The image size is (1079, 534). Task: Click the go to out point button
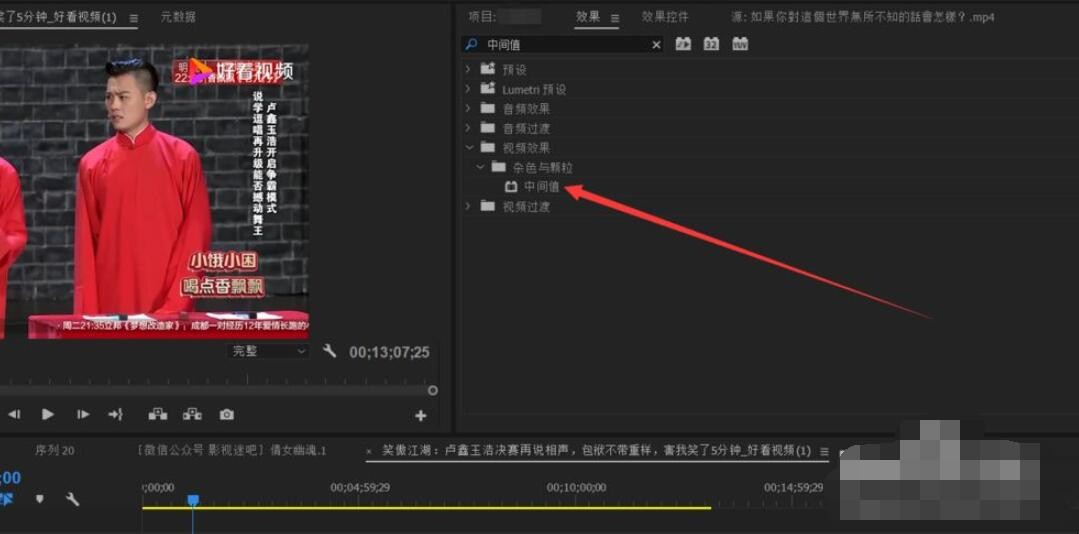click(x=115, y=414)
